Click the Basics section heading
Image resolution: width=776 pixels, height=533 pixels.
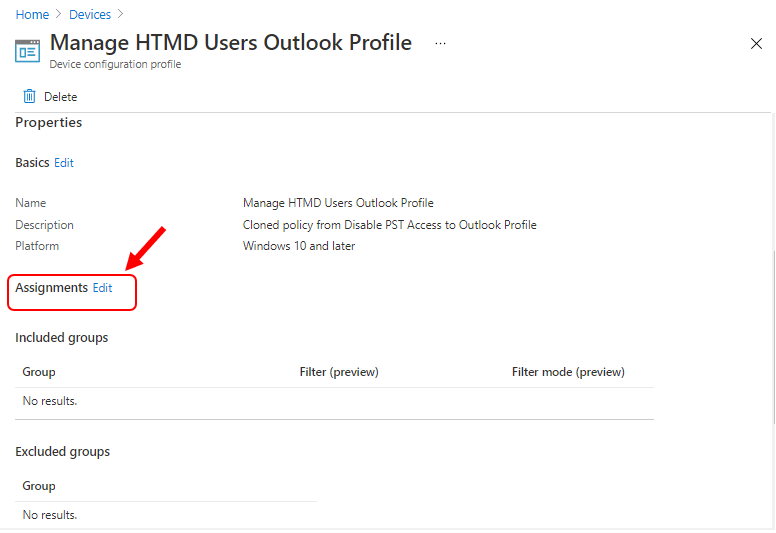(32, 163)
